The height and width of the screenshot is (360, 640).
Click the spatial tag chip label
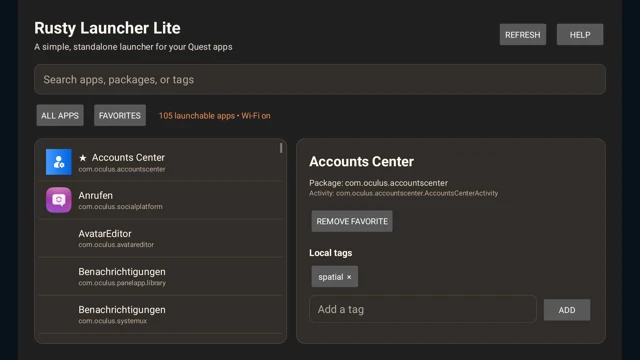click(x=331, y=277)
